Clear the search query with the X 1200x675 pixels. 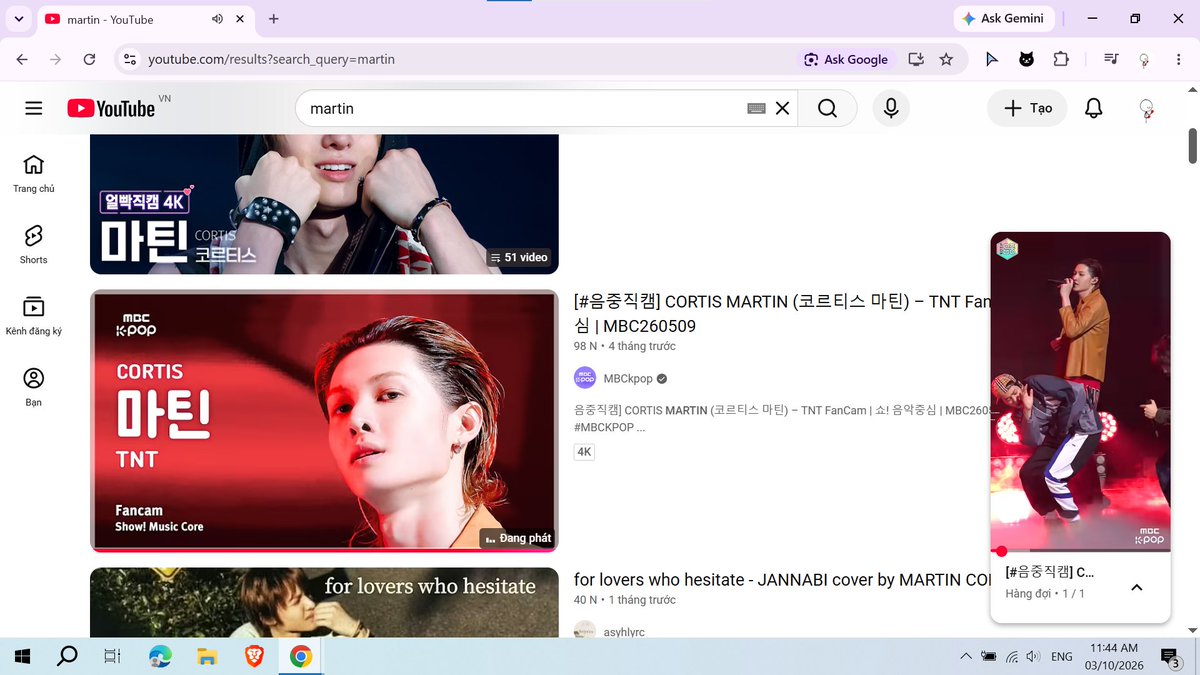click(782, 108)
